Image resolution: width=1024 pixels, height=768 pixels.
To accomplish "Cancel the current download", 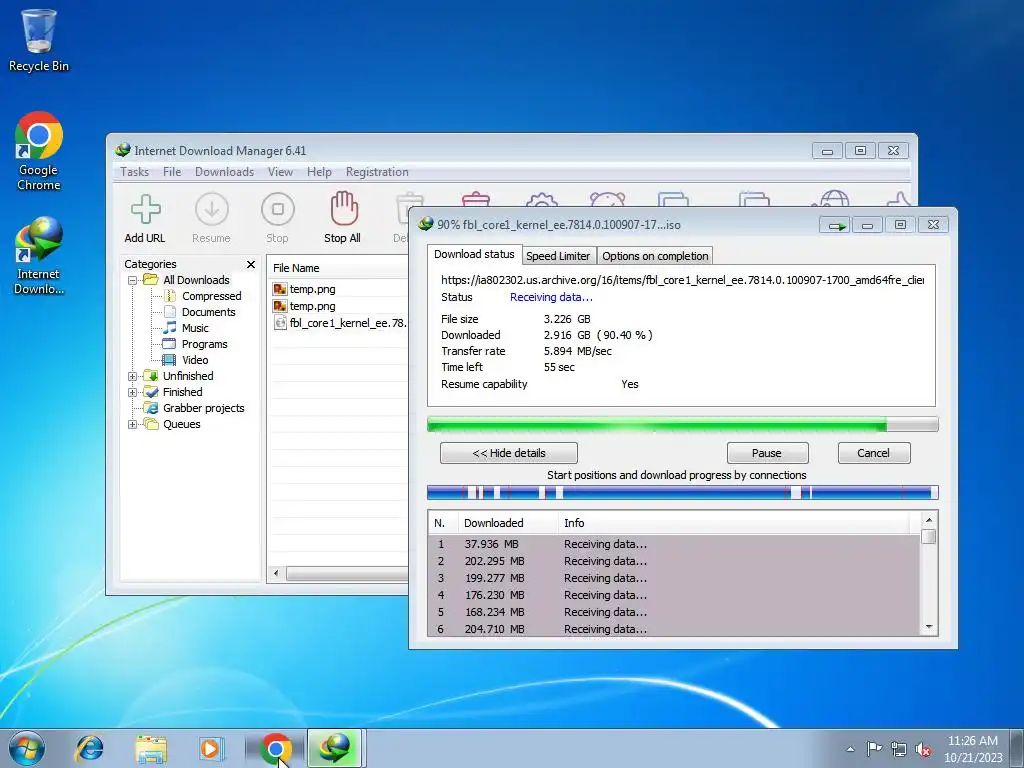I will click(874, 453).
